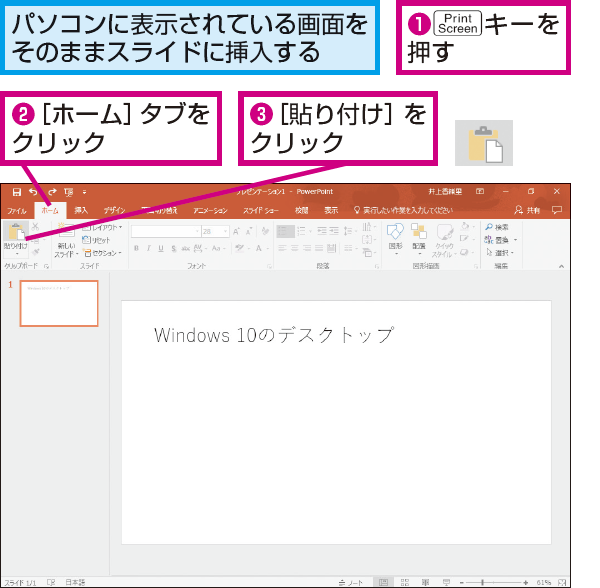
Task: Toggle ノート (Notes) pane in status bar
Action: 351,582
